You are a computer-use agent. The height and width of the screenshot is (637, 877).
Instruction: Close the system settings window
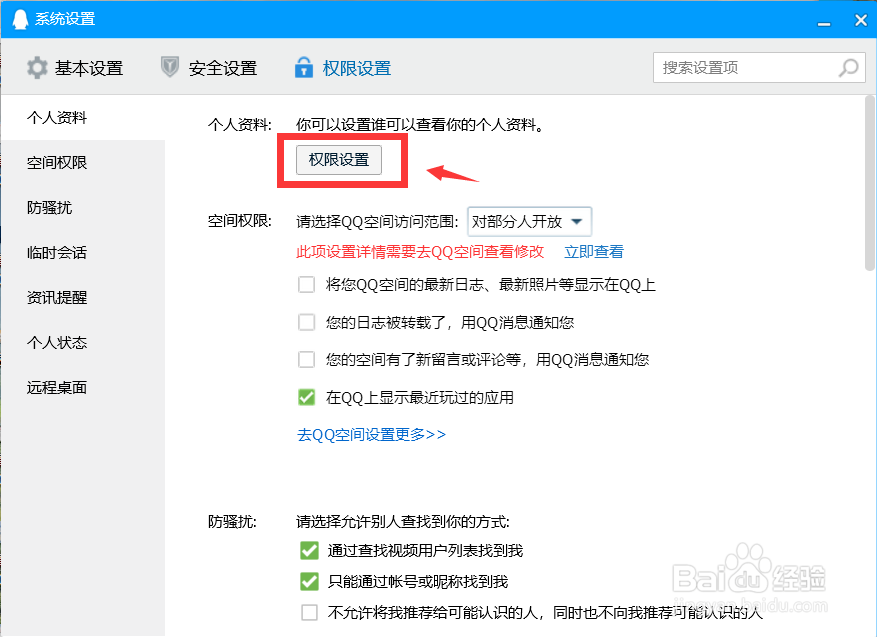click(861, 20)
